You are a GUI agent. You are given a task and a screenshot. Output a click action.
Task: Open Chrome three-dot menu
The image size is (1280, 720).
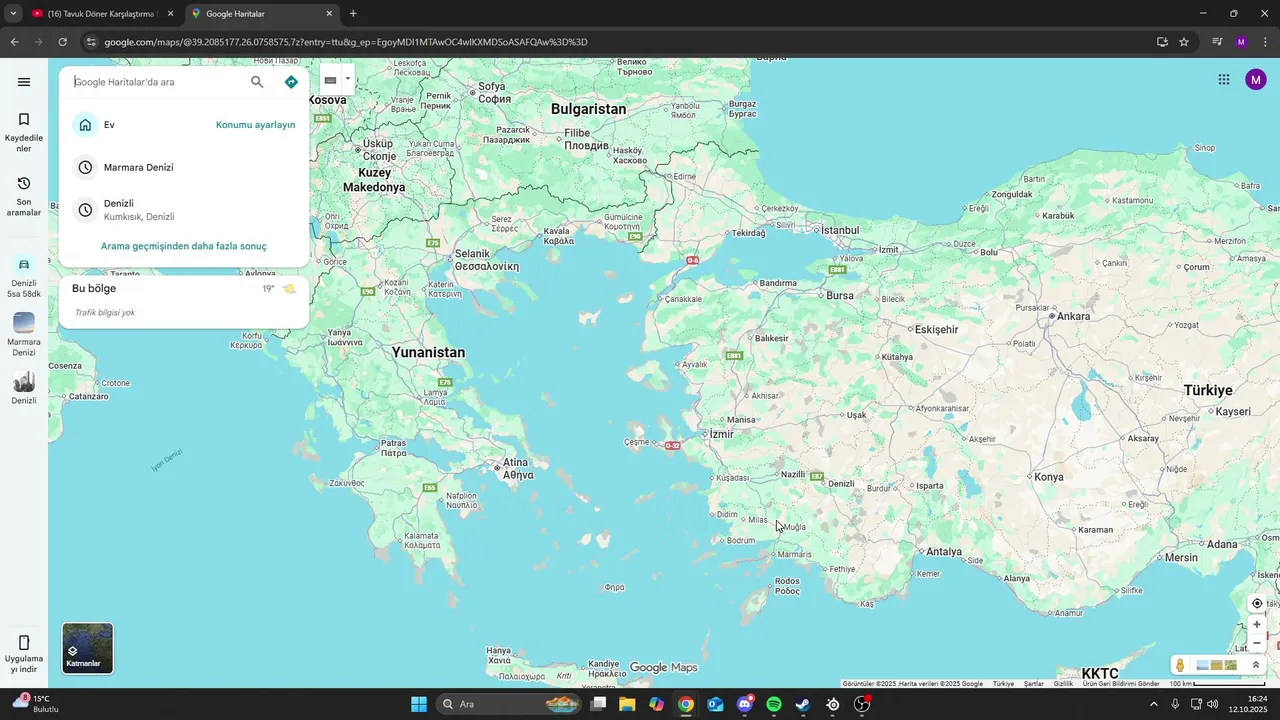click(x=1266, y=42)
